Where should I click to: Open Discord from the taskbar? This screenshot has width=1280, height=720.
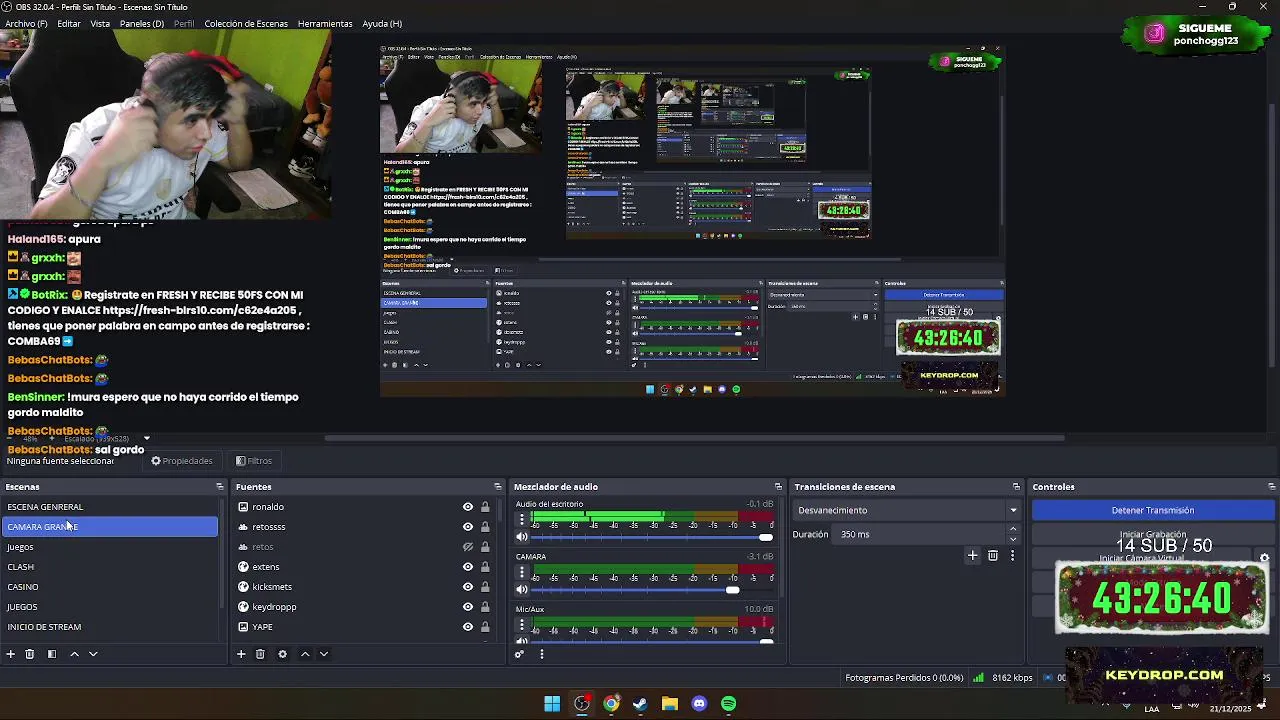(x=699, y=704)
